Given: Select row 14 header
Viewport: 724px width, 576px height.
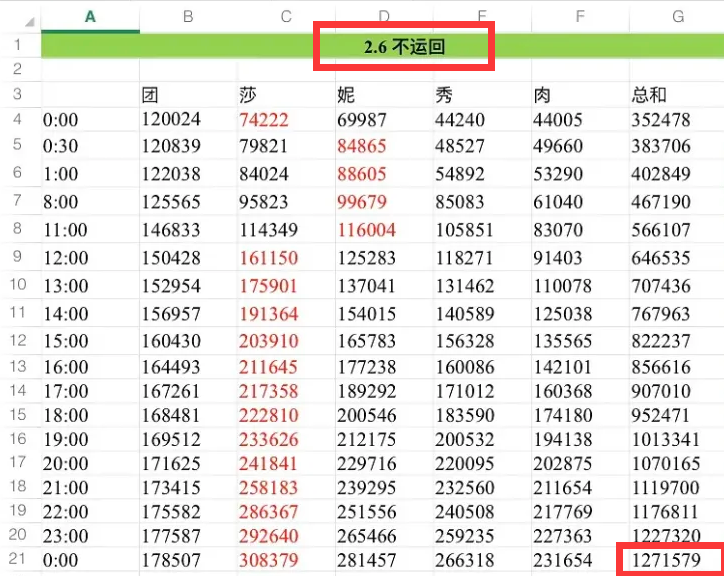Looking at the screenshot, I should coord(18,391).
